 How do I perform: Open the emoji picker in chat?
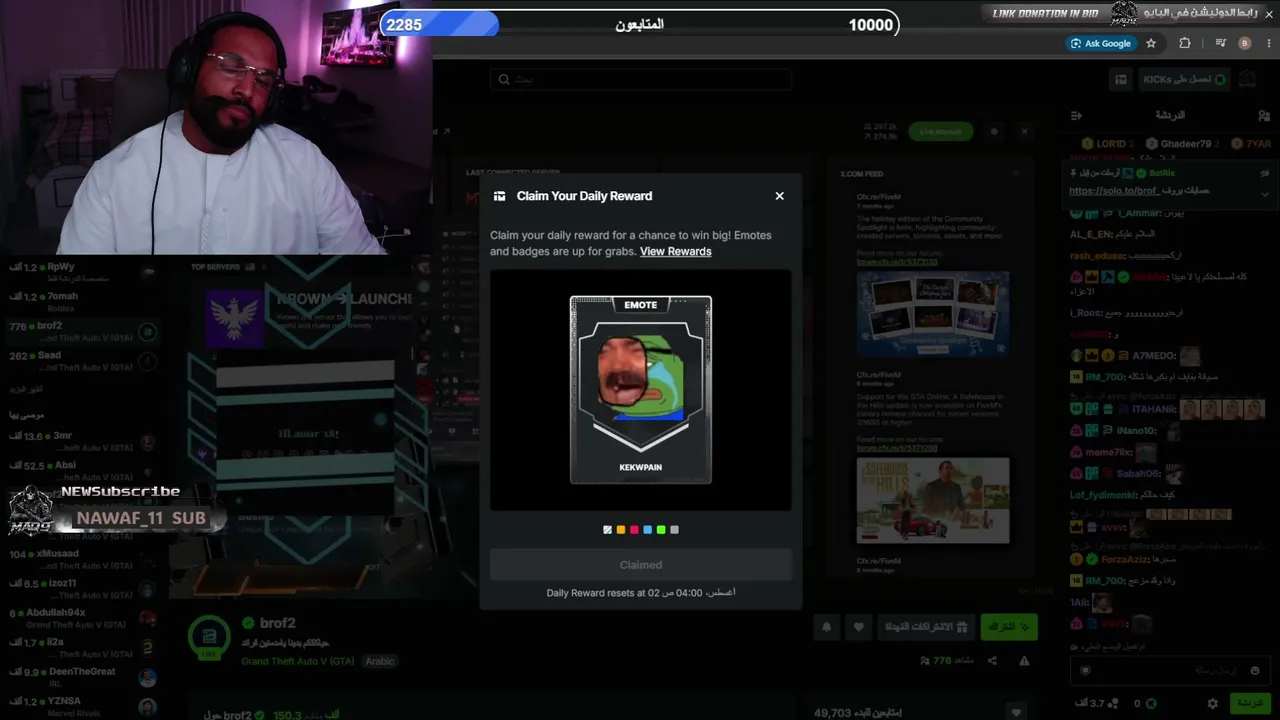(1255, 670)
